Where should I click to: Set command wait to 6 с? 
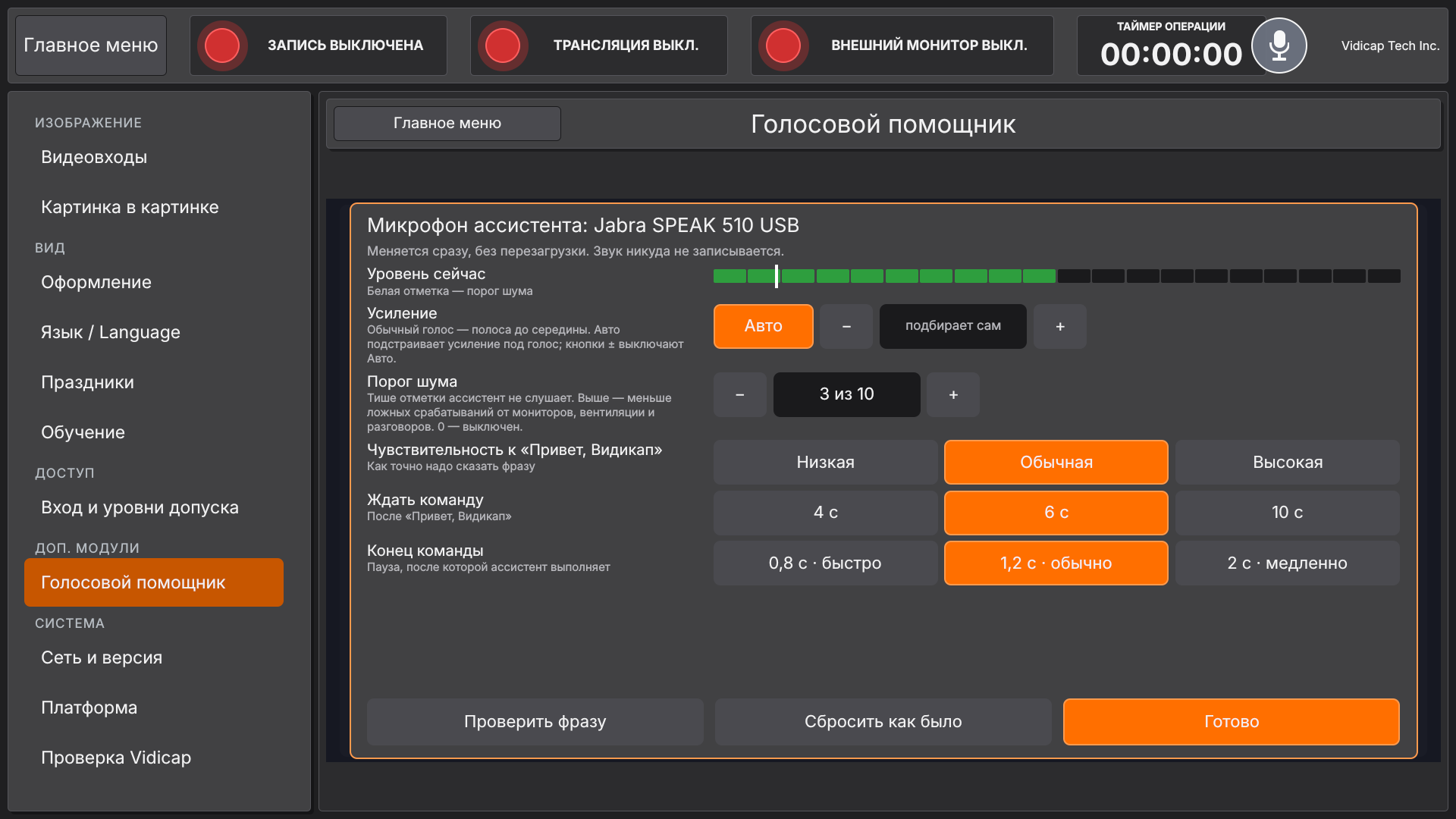point(1056,513)
